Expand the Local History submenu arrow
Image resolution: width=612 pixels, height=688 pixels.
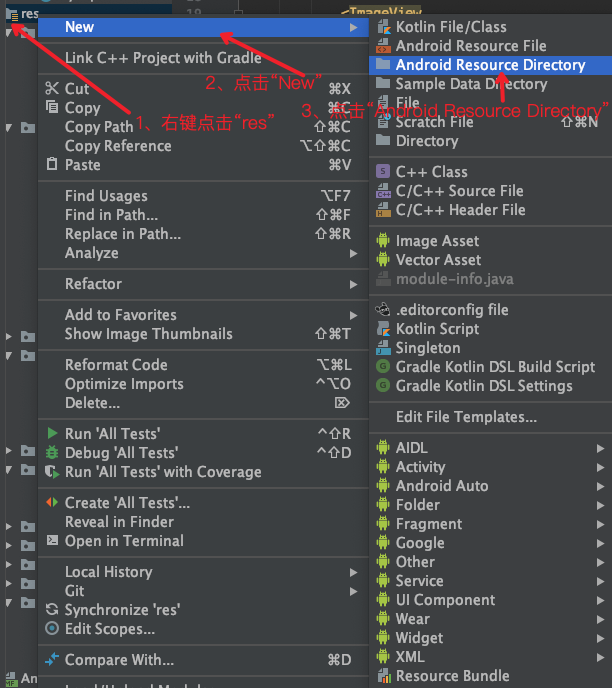coord(353,572)
